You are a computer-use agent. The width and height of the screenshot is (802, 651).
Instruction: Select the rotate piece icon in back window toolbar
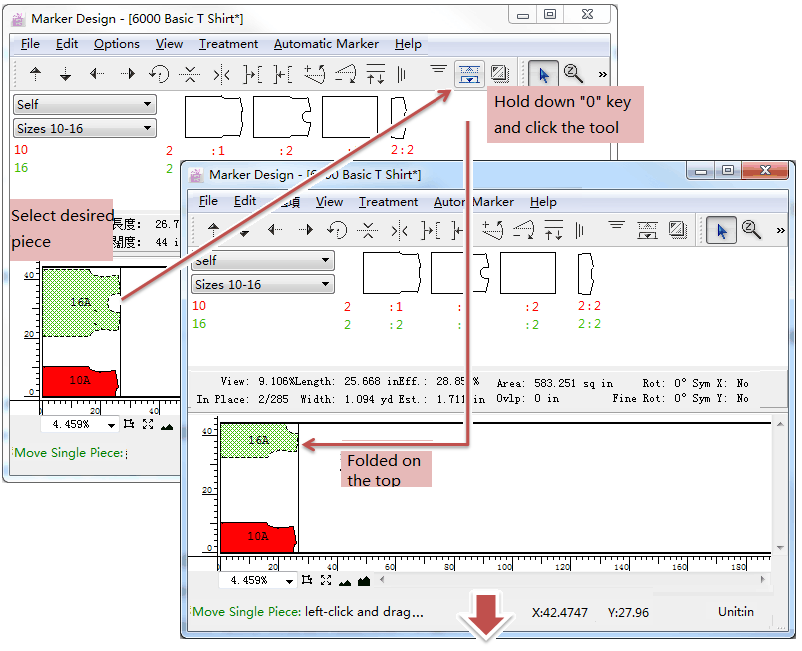[x=159, y=73]
